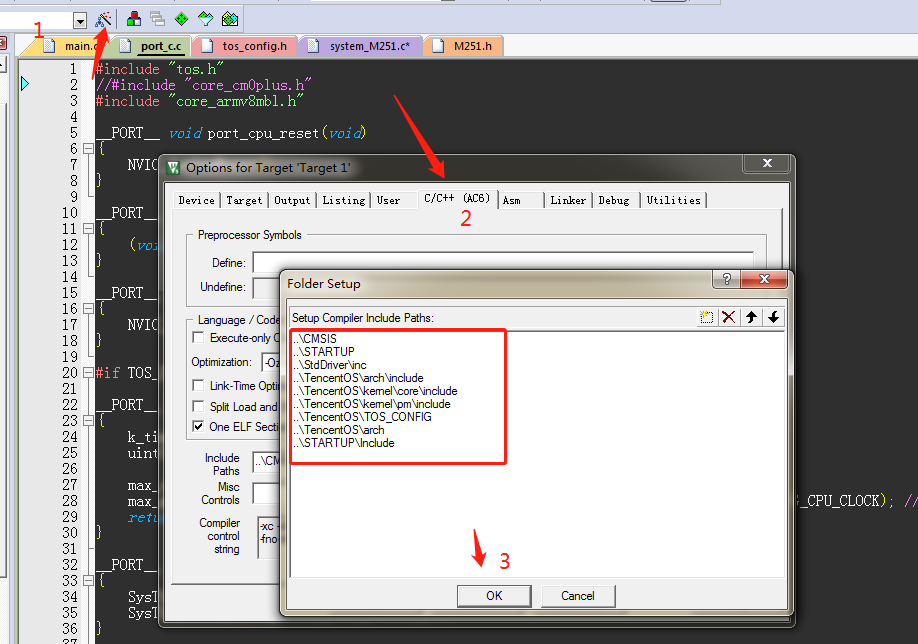The width and height of the screenshot is (918, 644).
Task: Collapse the #if fold at line 20
Action: coord(88,372)
